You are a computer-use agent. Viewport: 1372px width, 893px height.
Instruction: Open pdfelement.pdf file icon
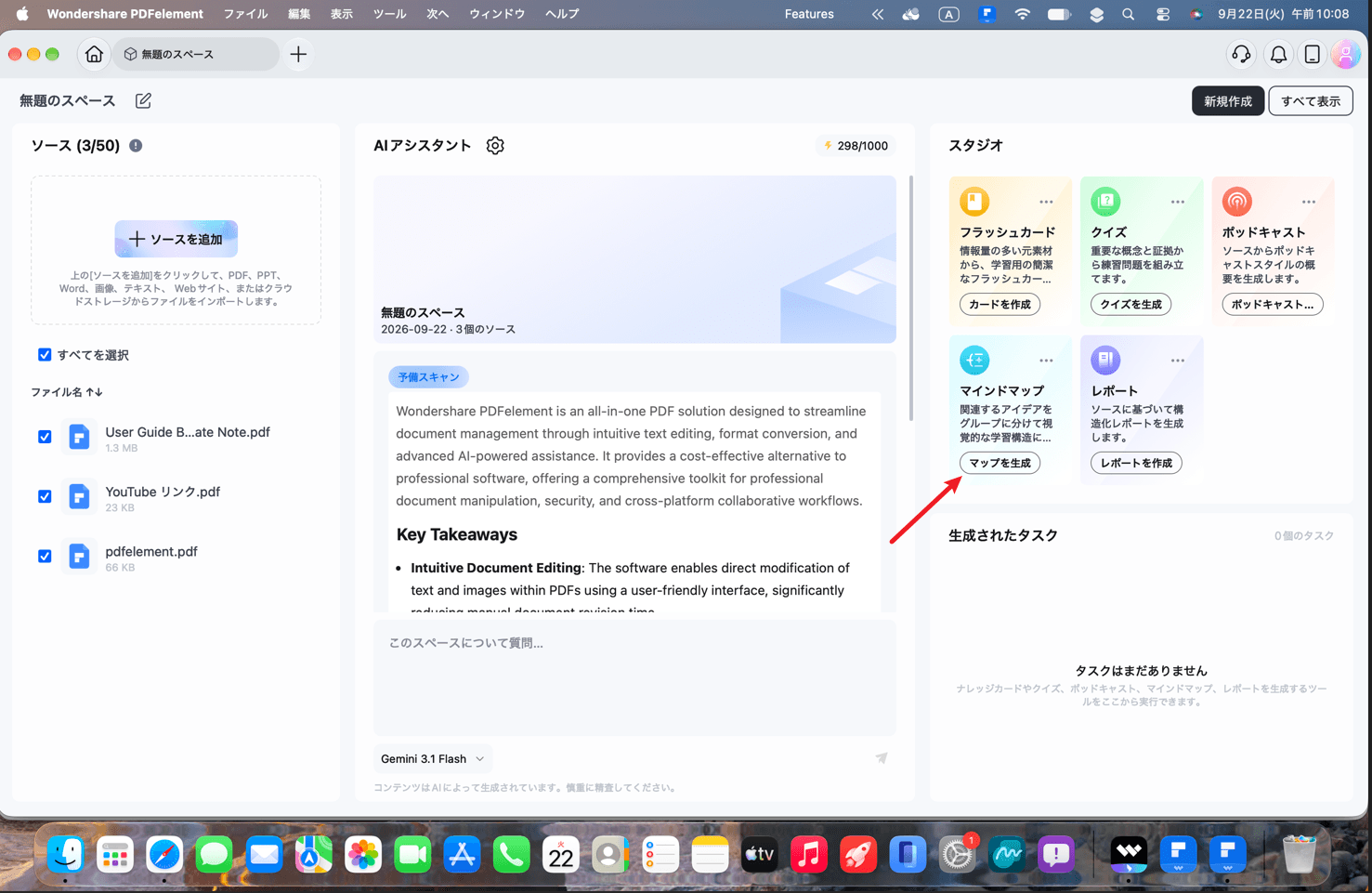(x=80, y=556)
